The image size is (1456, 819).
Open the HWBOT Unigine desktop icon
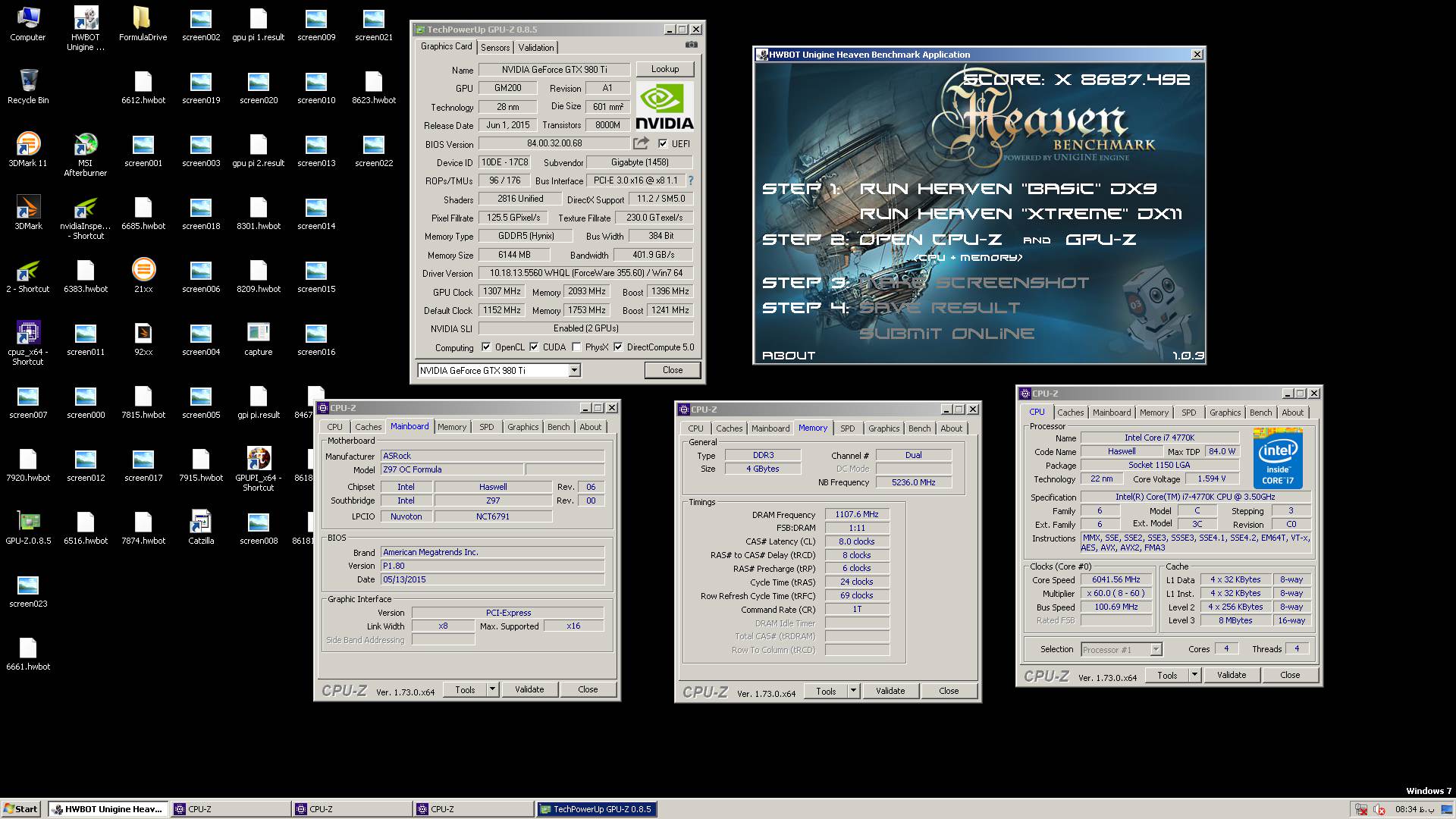coord(85,29)
